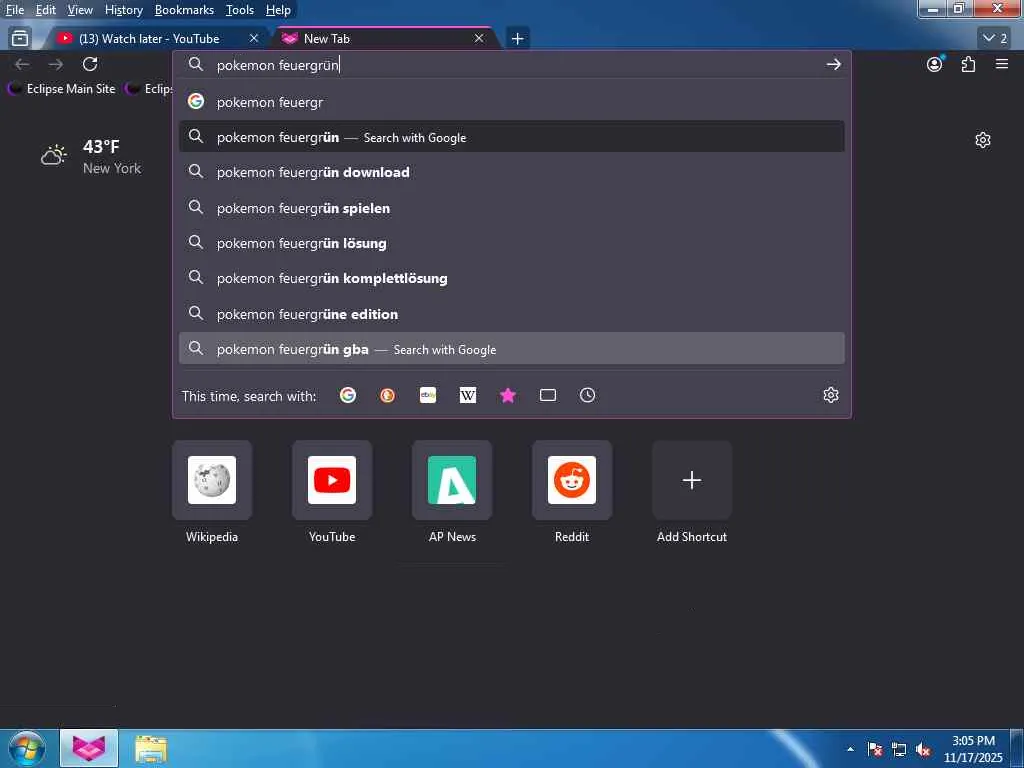Open the Bookmarks menu
1024x768 pixels.
click(184, 10)
